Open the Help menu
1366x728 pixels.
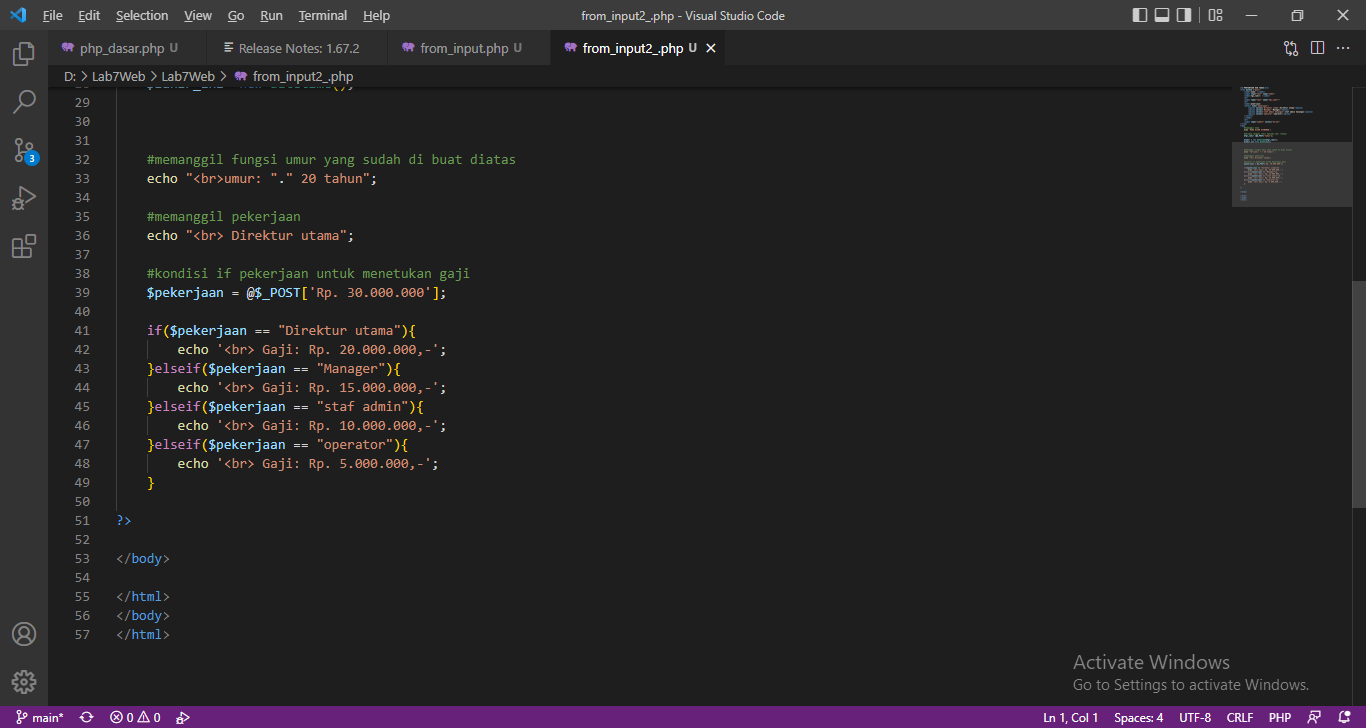click(x=377, y=15)
